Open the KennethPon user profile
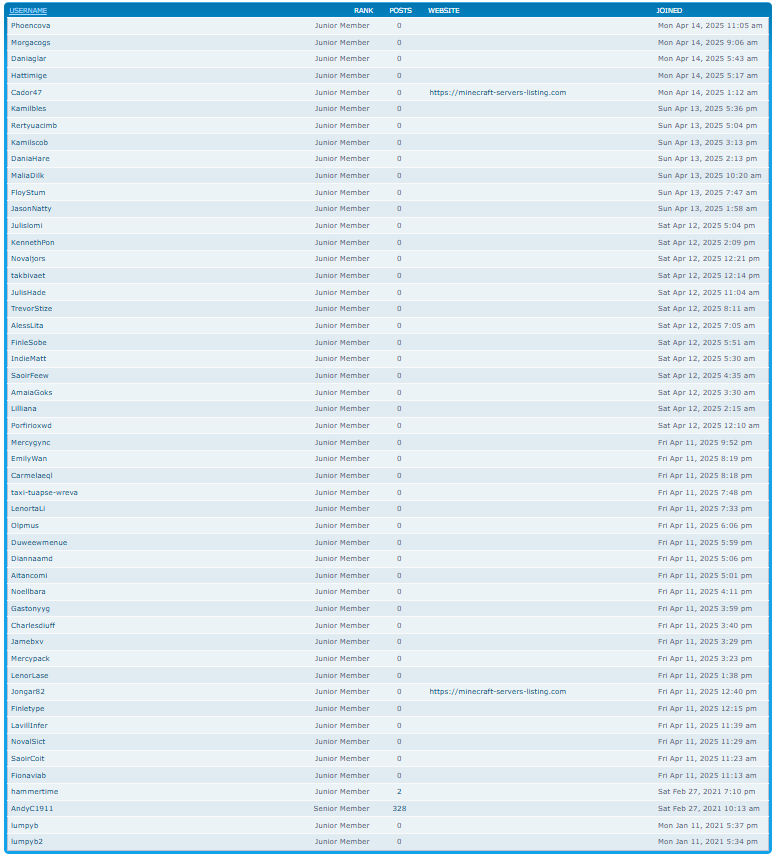The height and width of the screenshot is (854, 772). point(33,242)
